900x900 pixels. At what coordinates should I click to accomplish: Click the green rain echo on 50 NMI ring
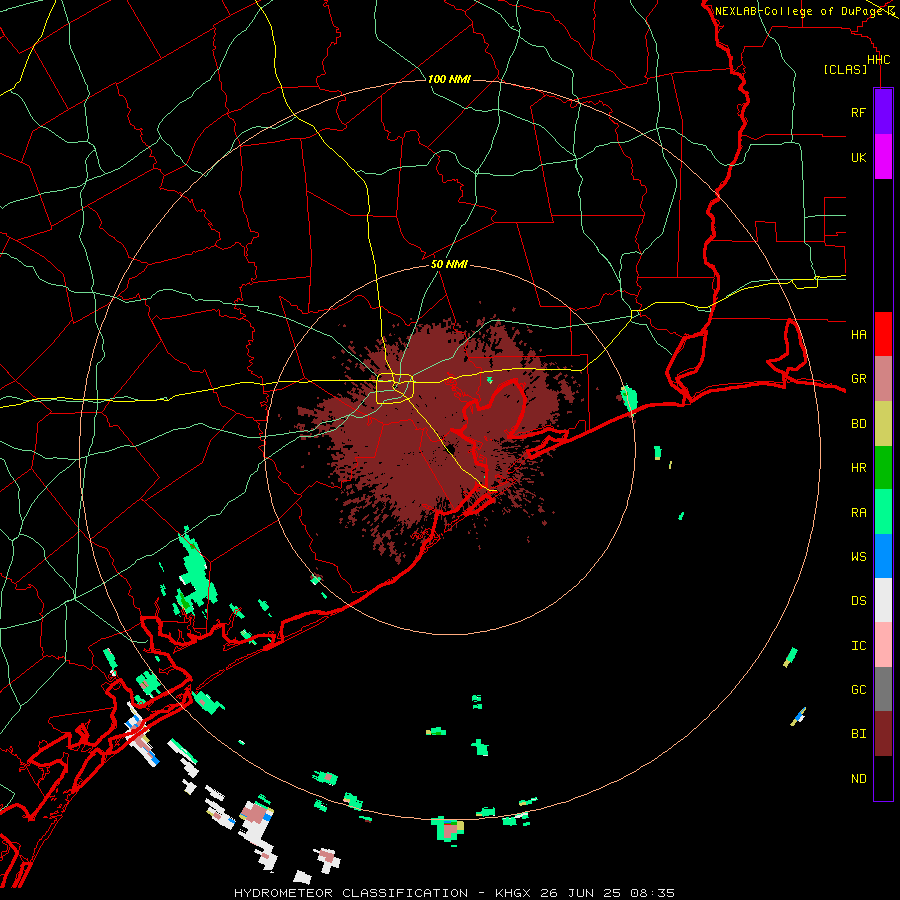point(629,397)
